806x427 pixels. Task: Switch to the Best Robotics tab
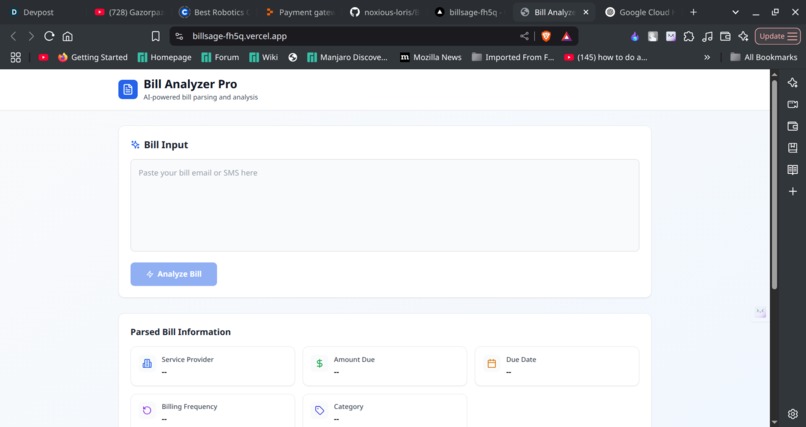[x=215, y=12]
